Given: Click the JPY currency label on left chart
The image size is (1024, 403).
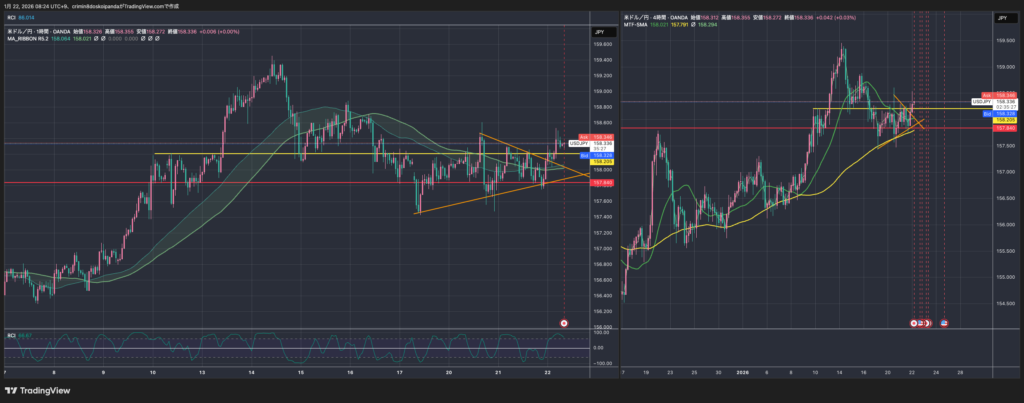Looking at the screenshot, I should pyautogui.click(x=599, y=32).
